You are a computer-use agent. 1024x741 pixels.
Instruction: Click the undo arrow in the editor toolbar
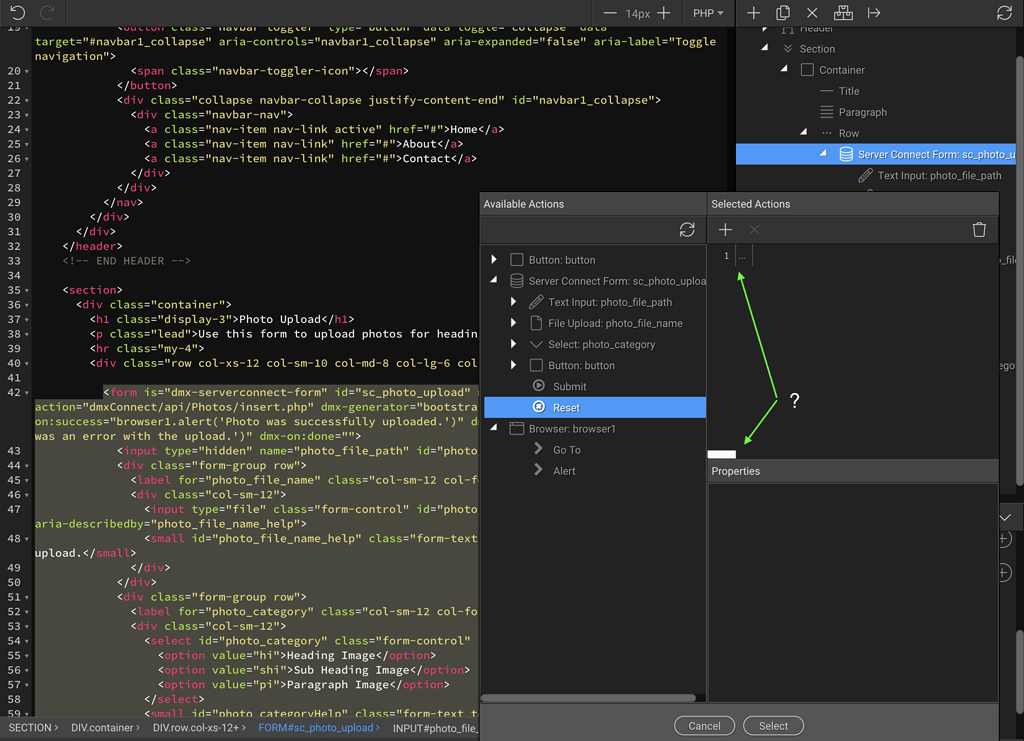[x=18, y=13]
